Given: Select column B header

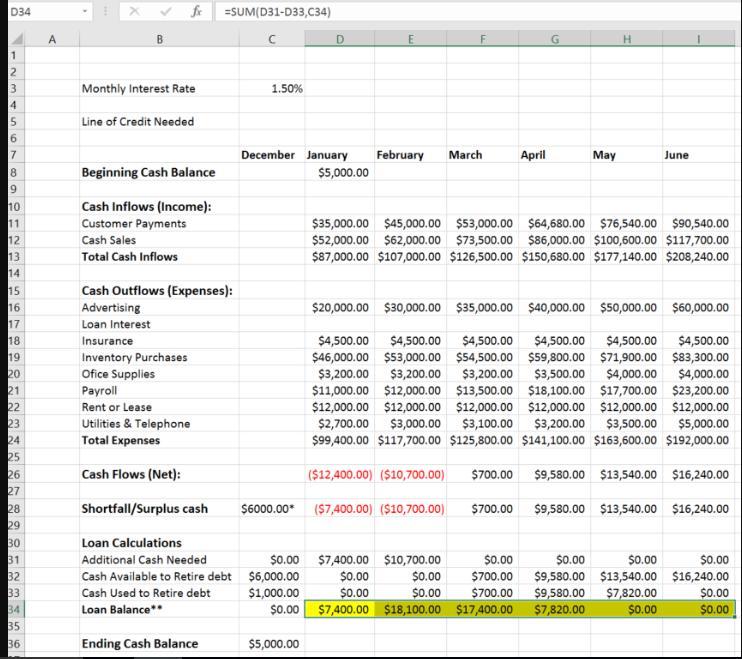Looking at the screenshot, I should pyautogui.click(x=157, y=39).
